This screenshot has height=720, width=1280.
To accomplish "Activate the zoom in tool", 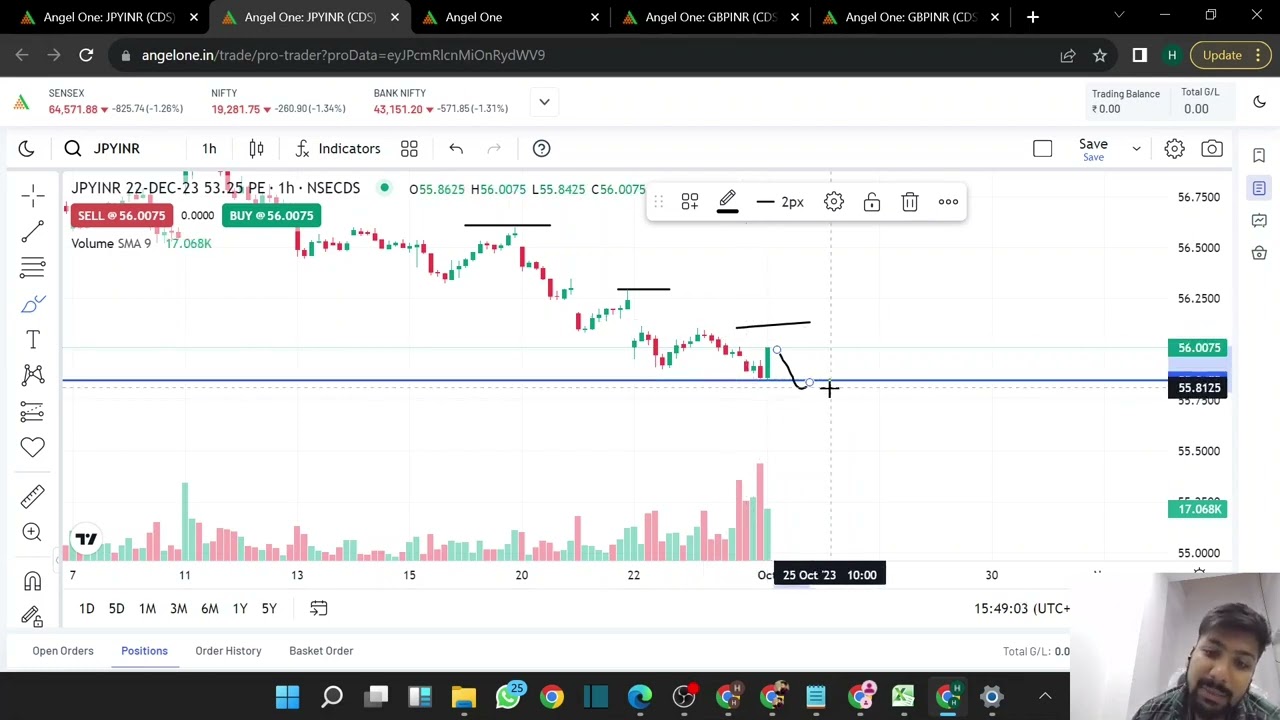I will 33,532.
